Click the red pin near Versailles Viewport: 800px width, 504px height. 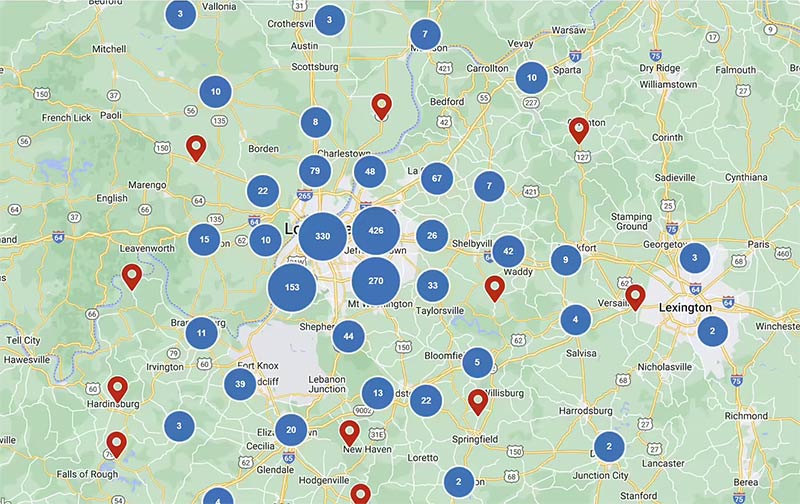tap(635, 295)
